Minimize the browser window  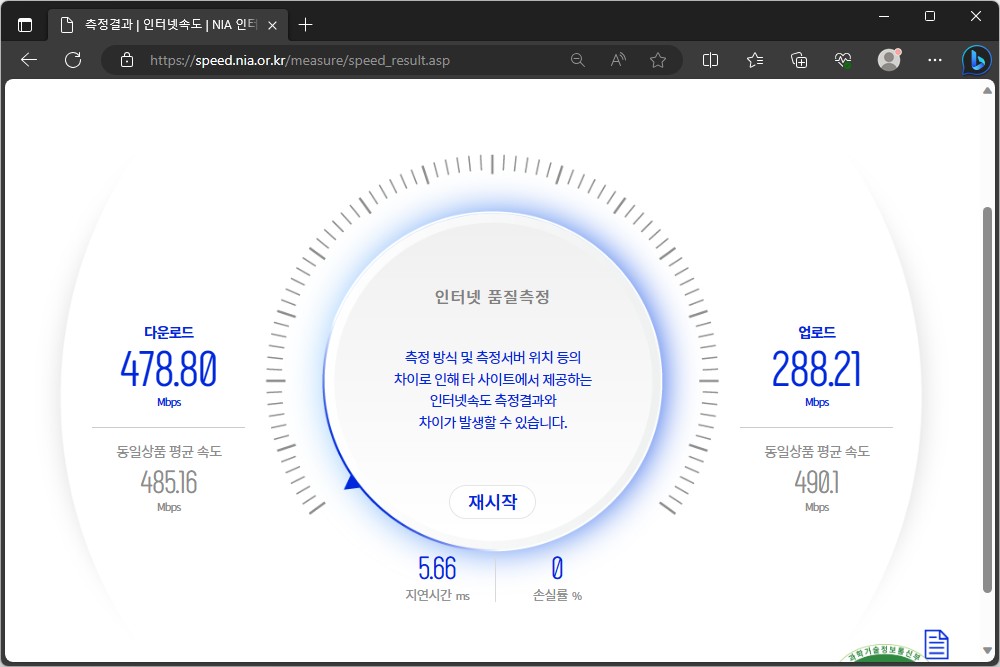[x=884, y=17]
